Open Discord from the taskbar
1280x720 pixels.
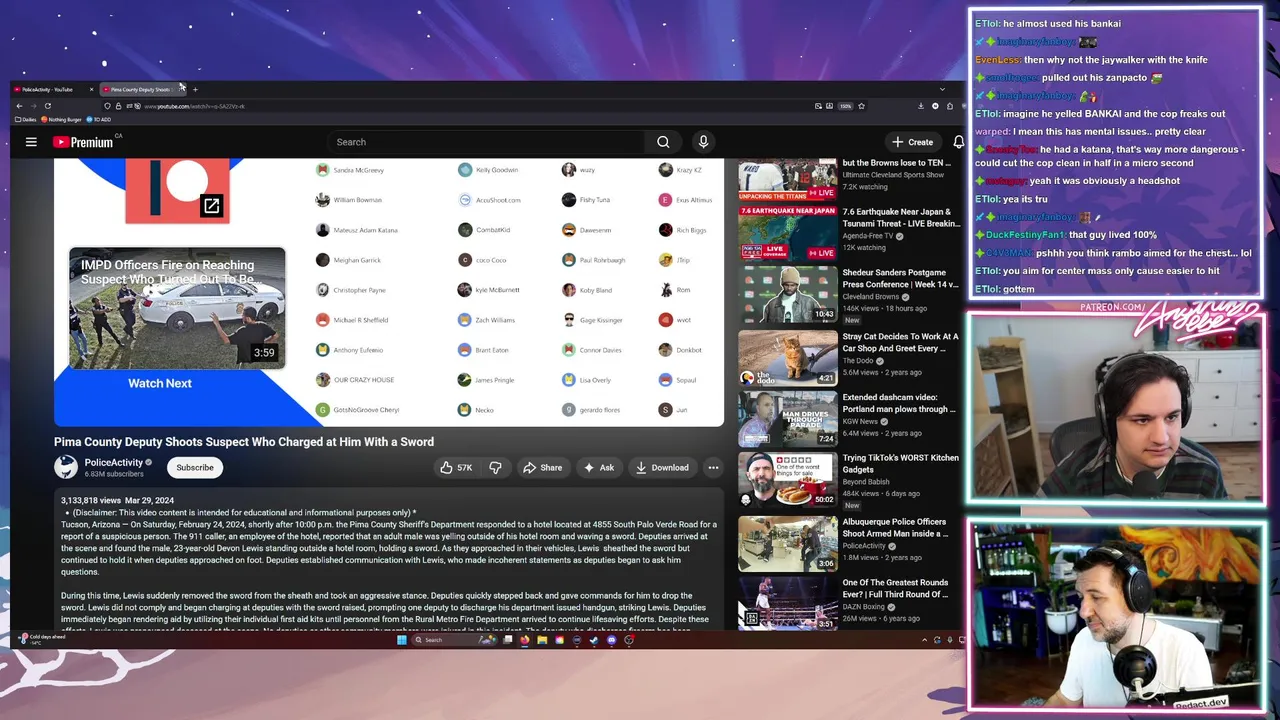point(611,640)
